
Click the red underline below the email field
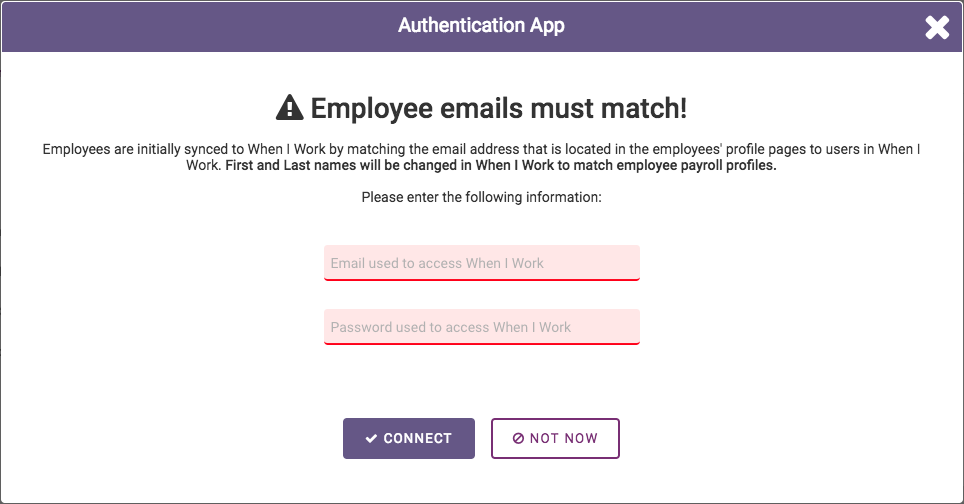click(482, 280)
